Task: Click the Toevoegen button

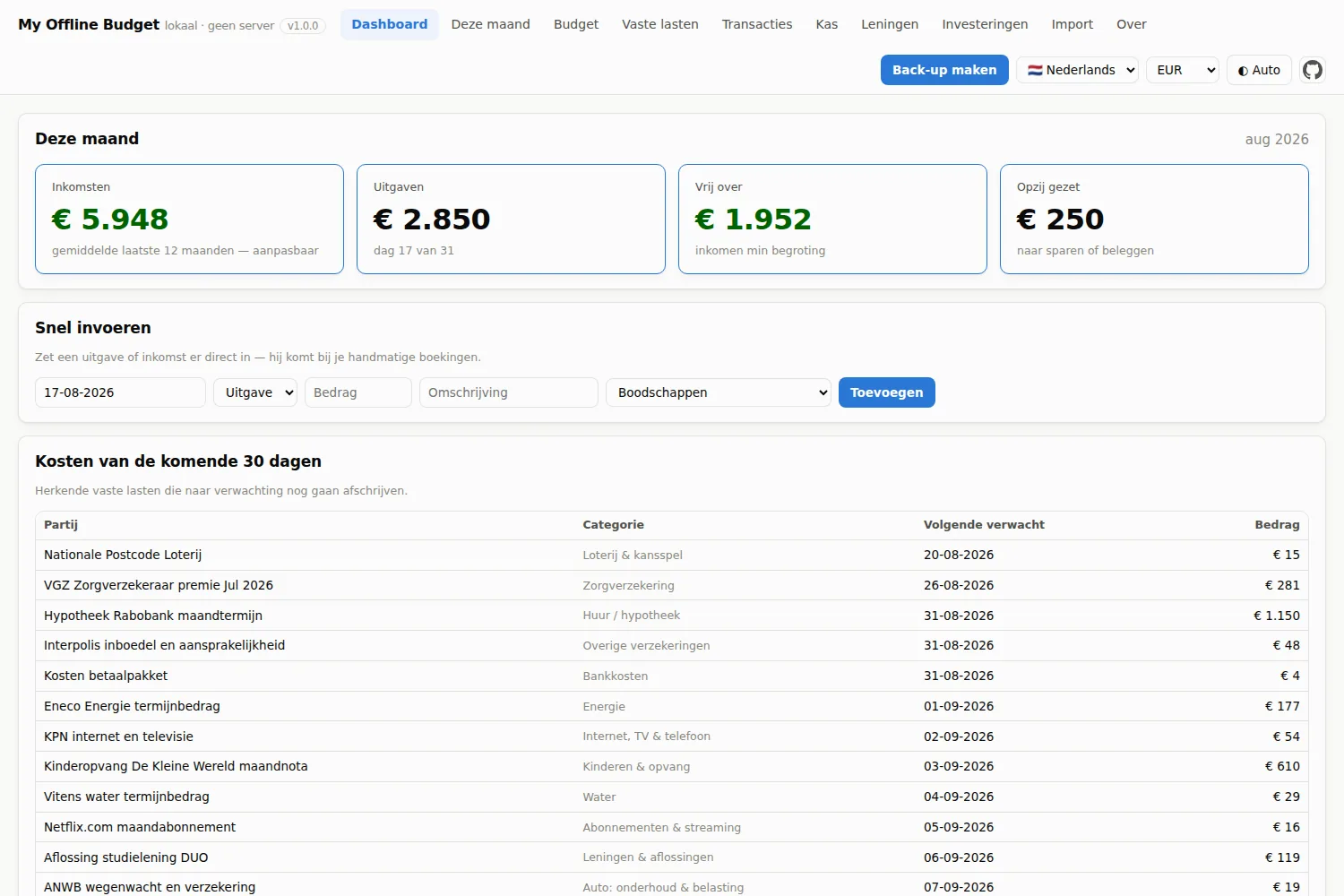Action: (887, 392)
